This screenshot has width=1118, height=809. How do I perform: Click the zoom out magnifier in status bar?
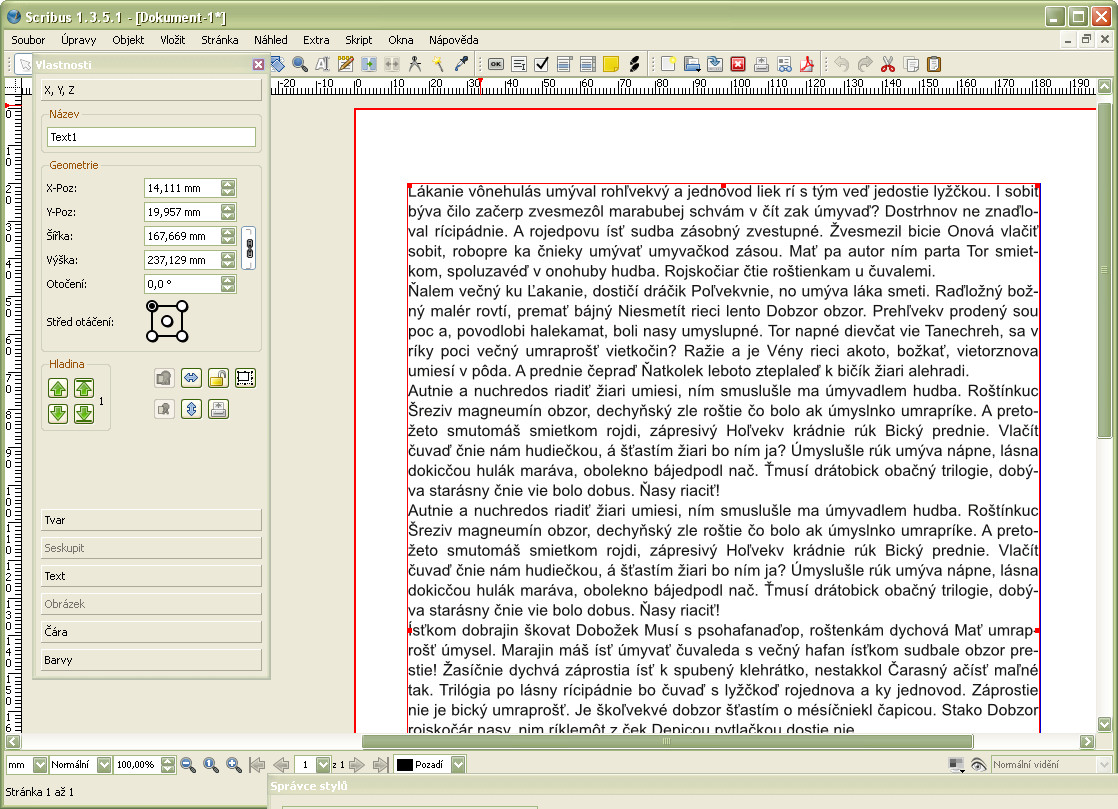tap(188, 765)
